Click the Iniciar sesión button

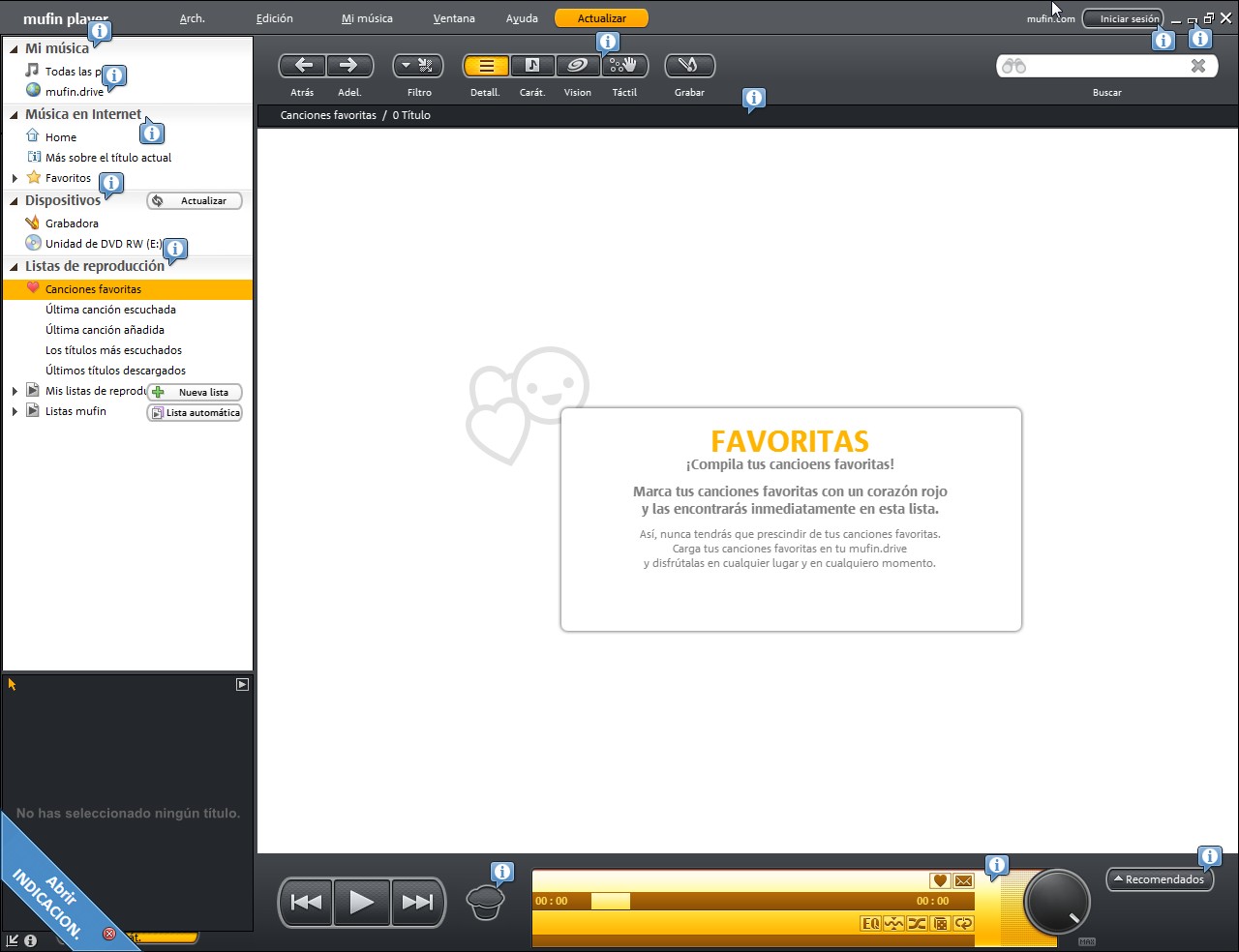(x=1123, y=18)
